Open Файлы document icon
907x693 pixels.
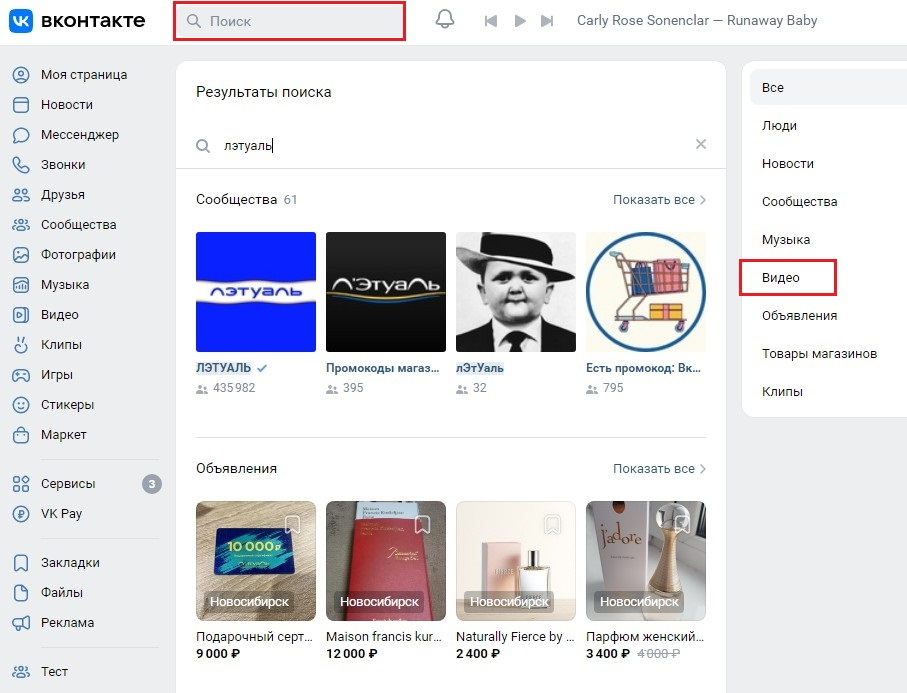pos(21,592)
